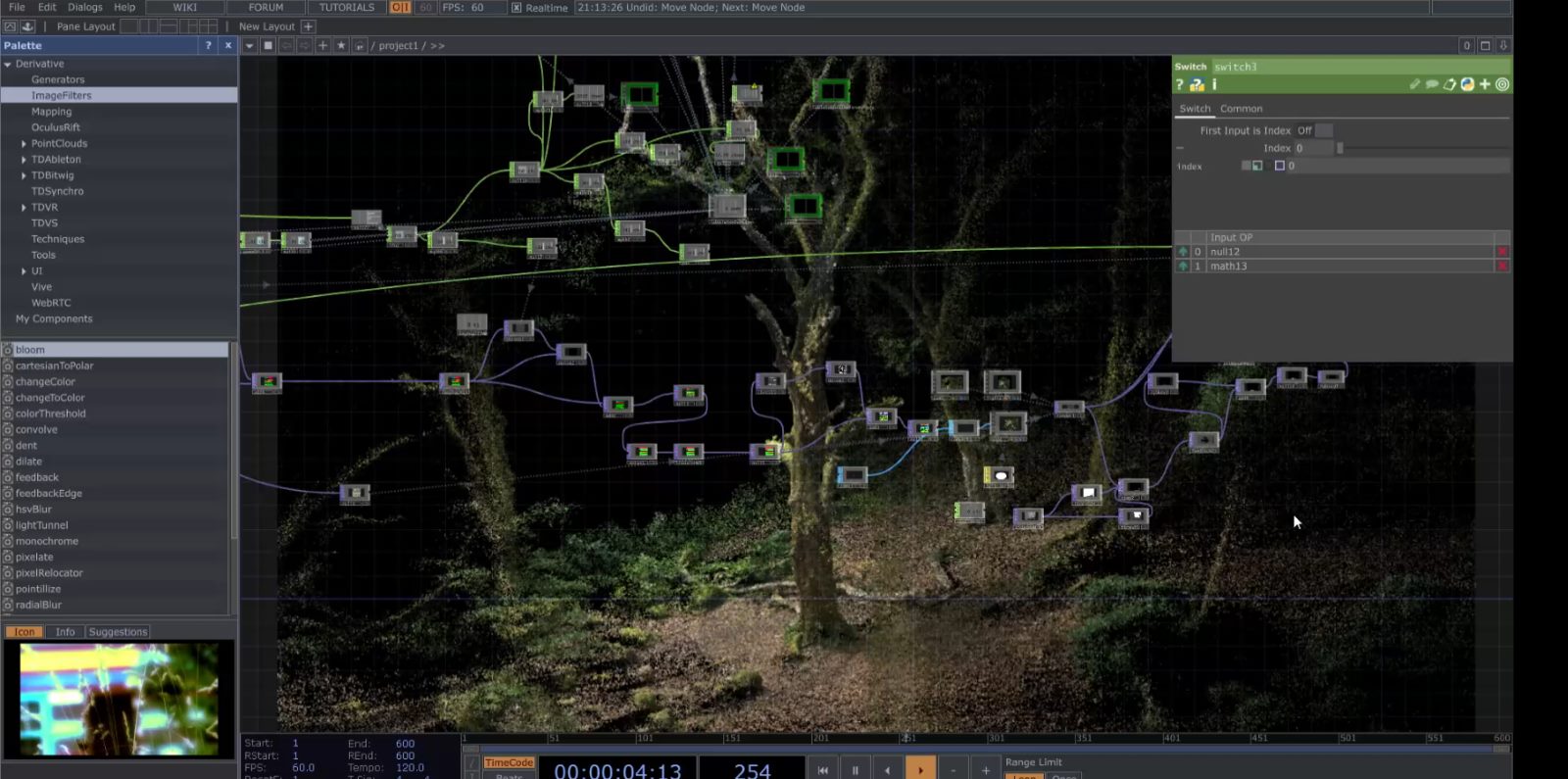Click the target circle icon in parameter header
Screen dimensions: 1568x779
pyautogui.click(x=1502, y=84)
